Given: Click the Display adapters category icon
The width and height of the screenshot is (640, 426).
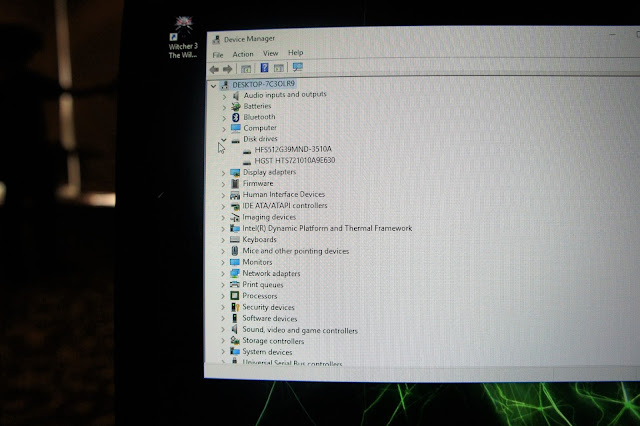Looking at the screenshot, I should (235, 173).
